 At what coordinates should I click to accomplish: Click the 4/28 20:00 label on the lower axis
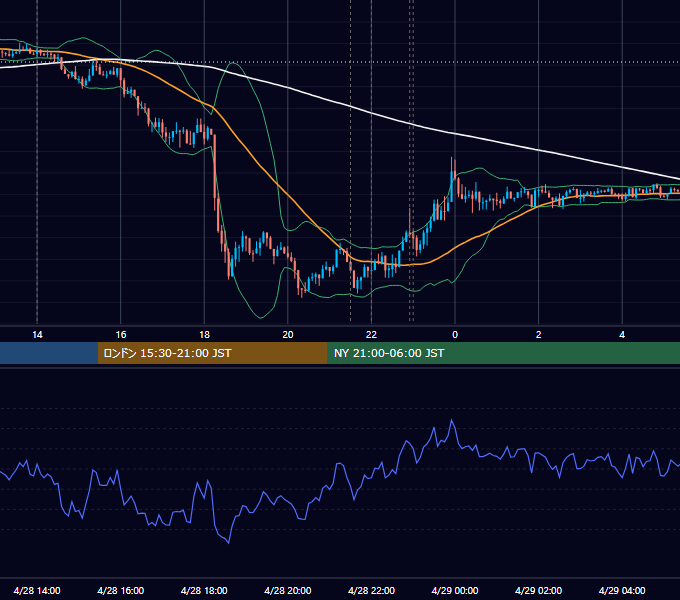point(288,590)
